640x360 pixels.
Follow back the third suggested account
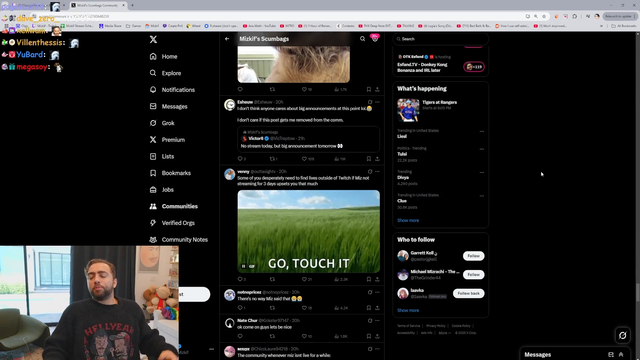point(469,293)
